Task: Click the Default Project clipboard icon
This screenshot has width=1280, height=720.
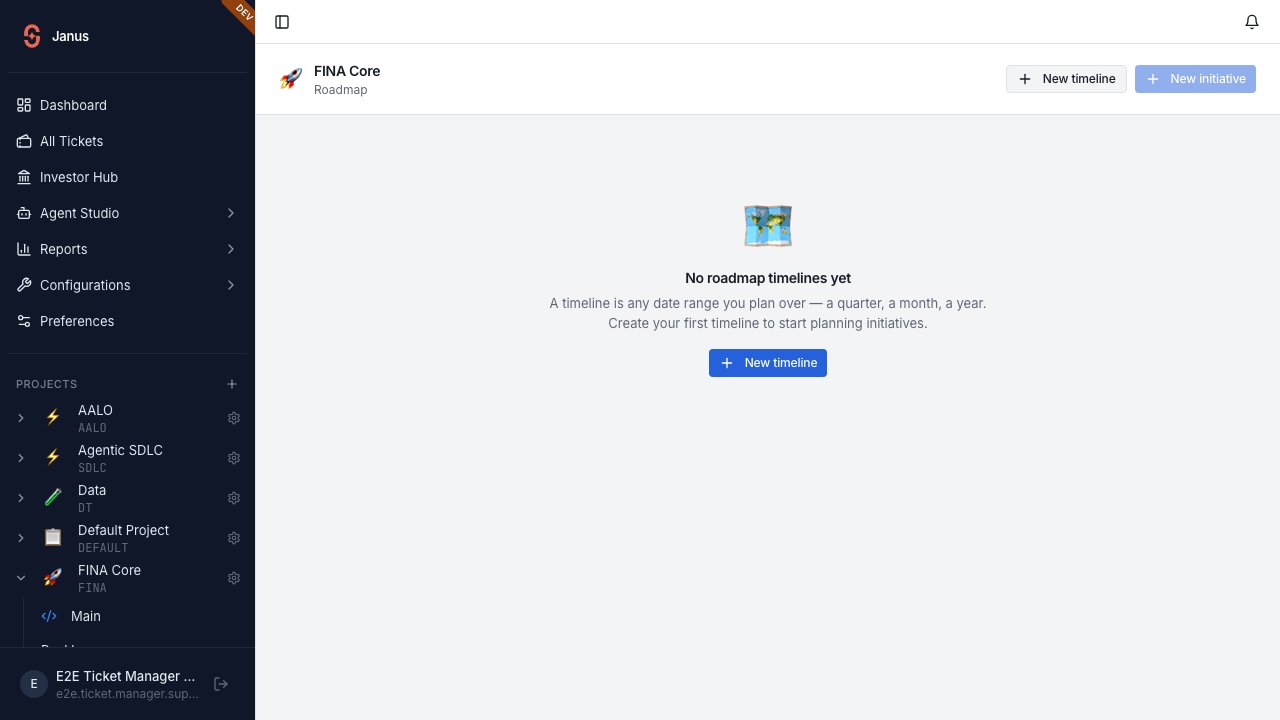Action: 53,538
